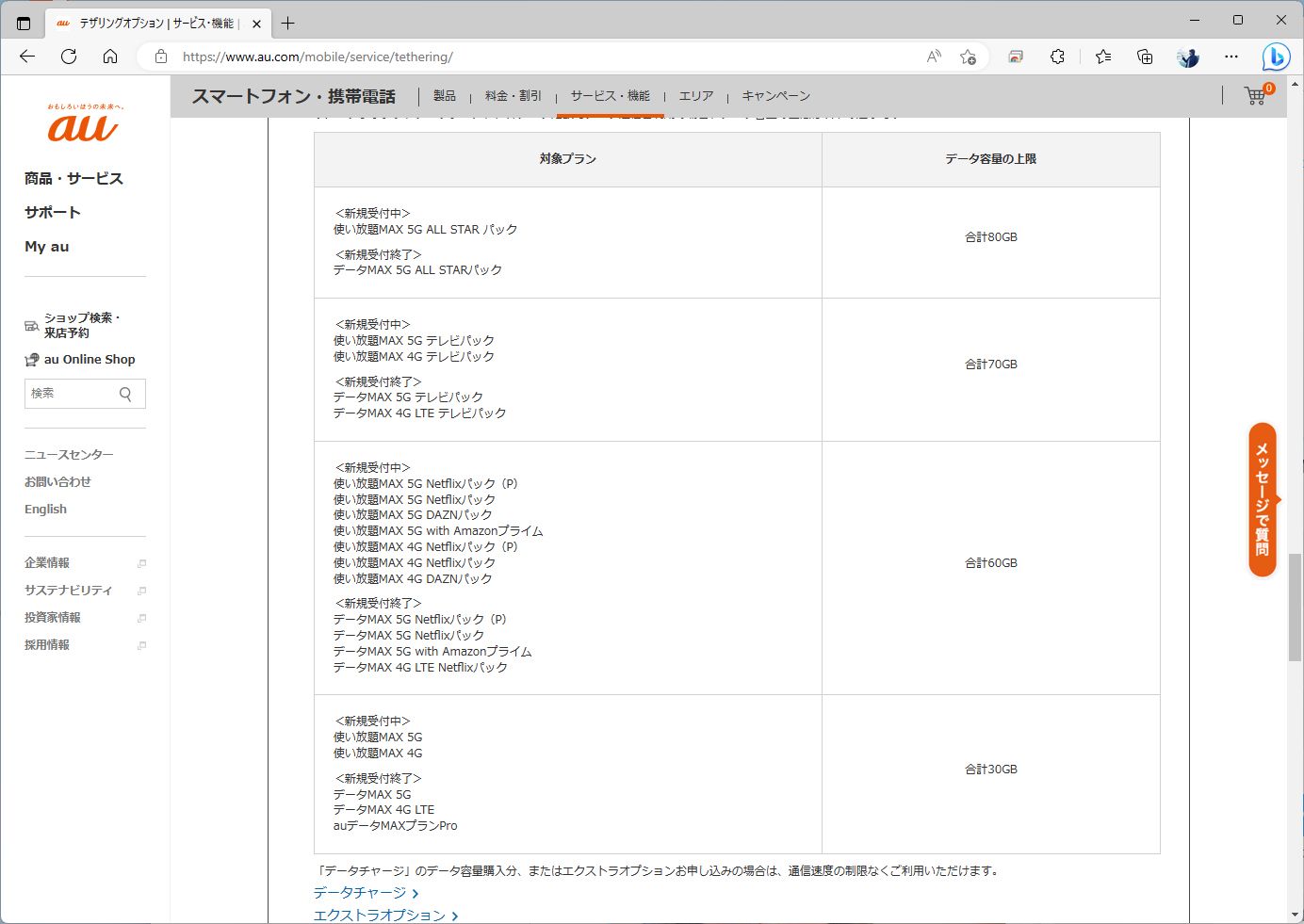Click the search magnifier icon in sidebar
The image size is (1304, 924).
tap(125, 394)
